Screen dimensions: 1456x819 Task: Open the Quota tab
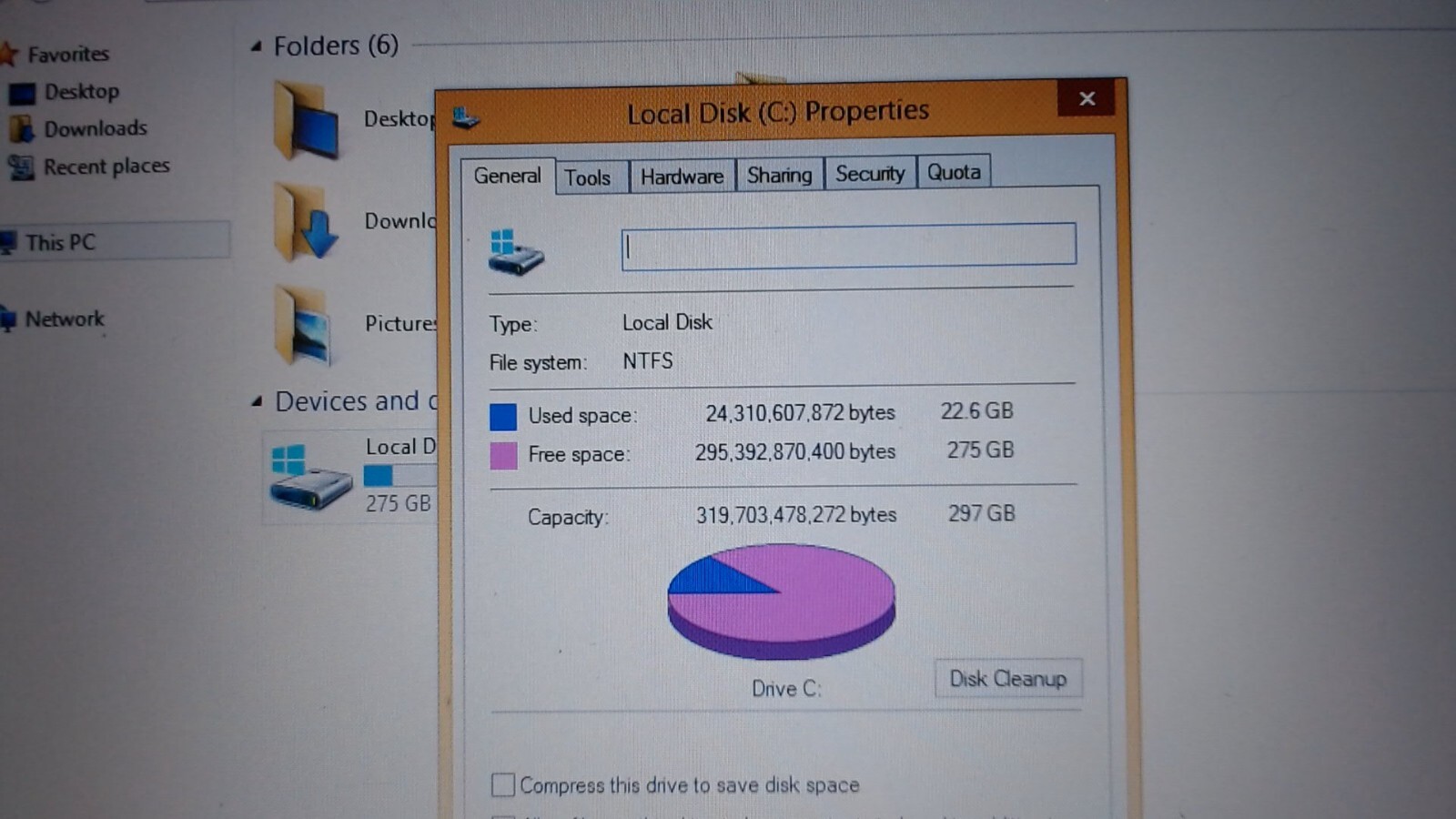click(954, 171)
